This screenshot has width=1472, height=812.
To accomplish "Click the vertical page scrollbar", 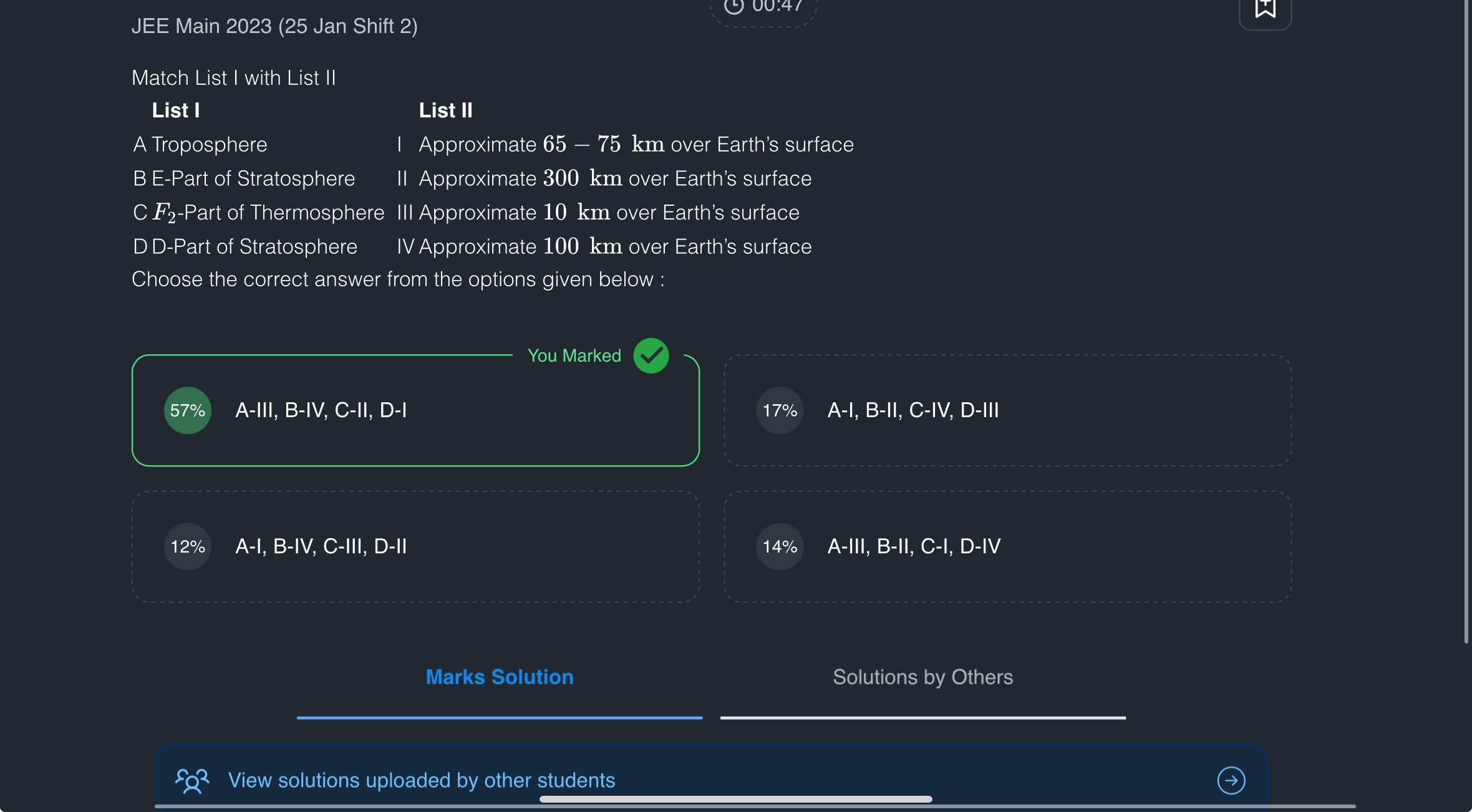I will coord(1466,312).
